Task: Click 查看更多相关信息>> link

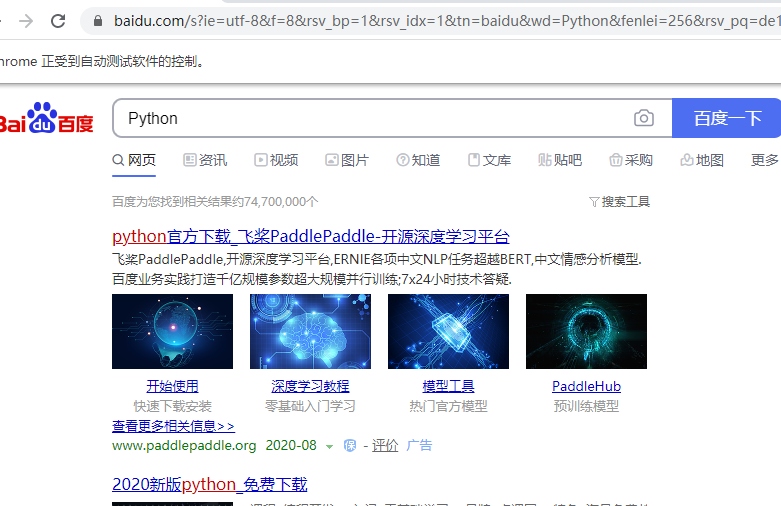Action: [x=173, y=426]
